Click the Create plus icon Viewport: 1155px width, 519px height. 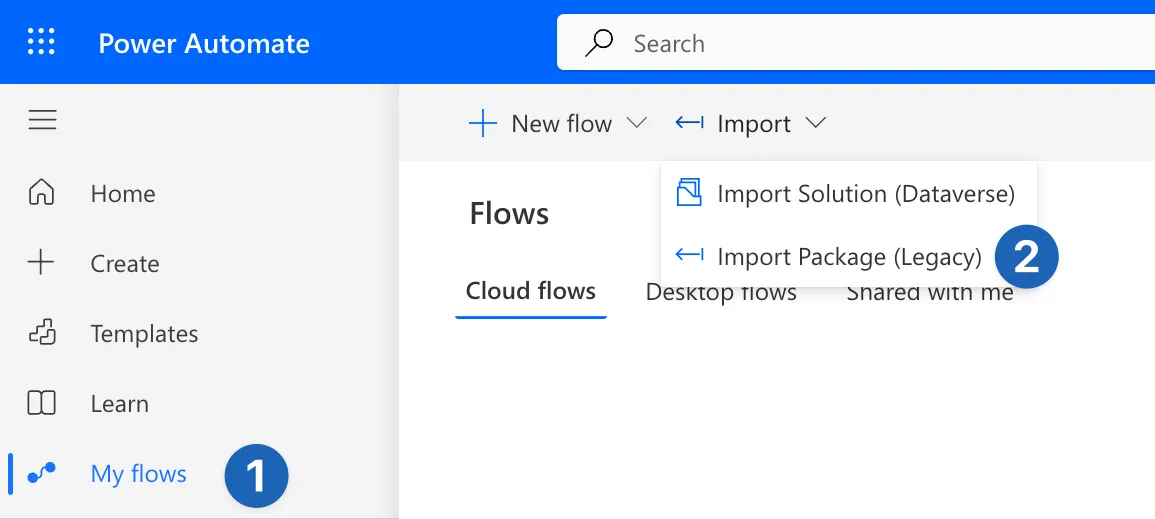point(41,263)
